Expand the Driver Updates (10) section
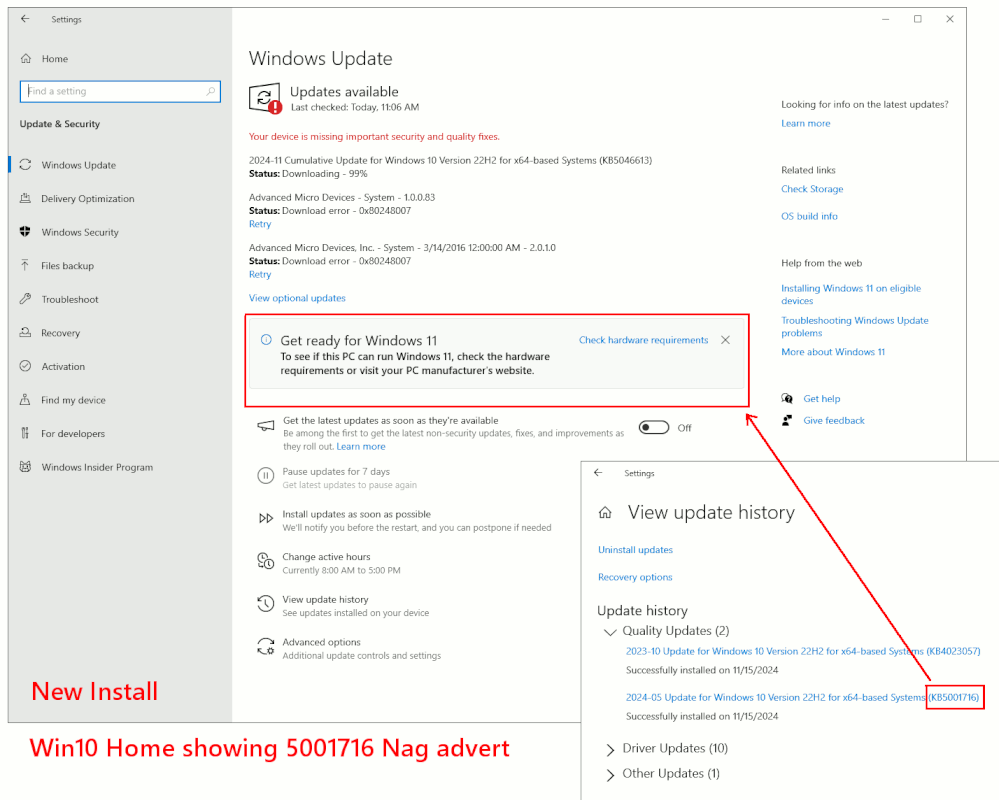This screenshot has height=800, width=999. pyautogui.click(x=610, y=749)
